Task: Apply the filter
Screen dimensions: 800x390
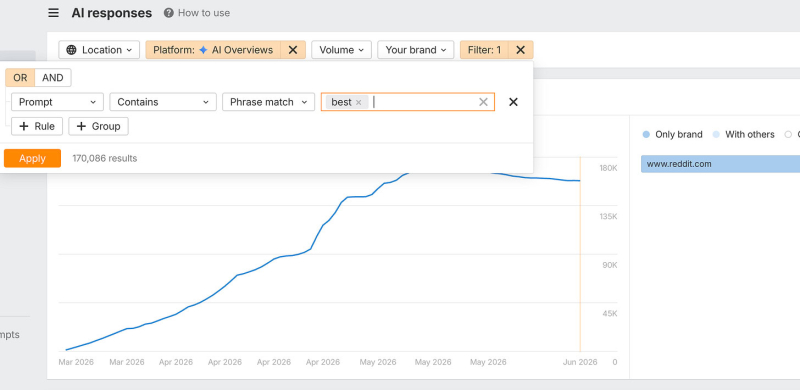Action: pyautogui.click(x=32, y=158)
